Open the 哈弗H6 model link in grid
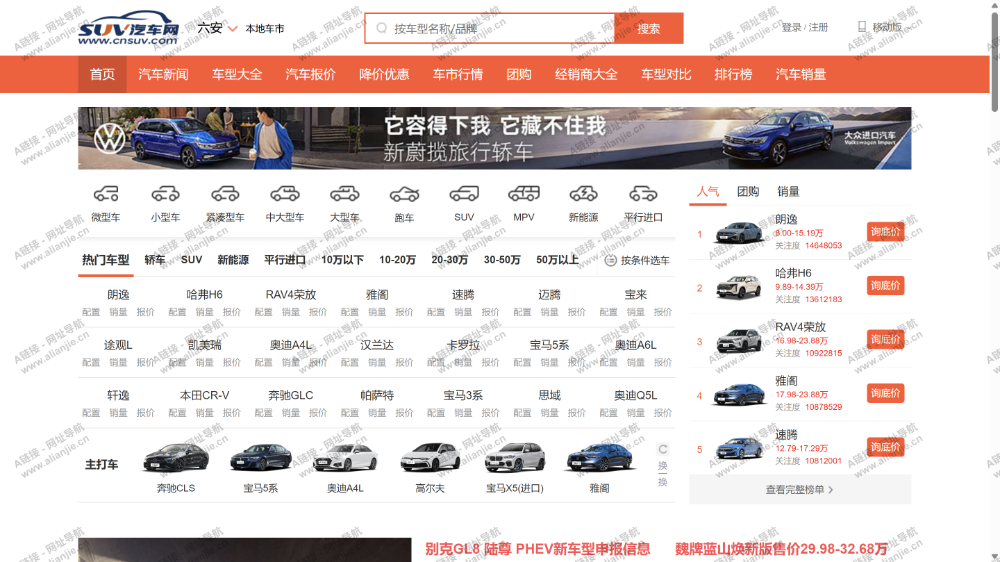This screenshot has width=1000, height=562. click(205, 295)
